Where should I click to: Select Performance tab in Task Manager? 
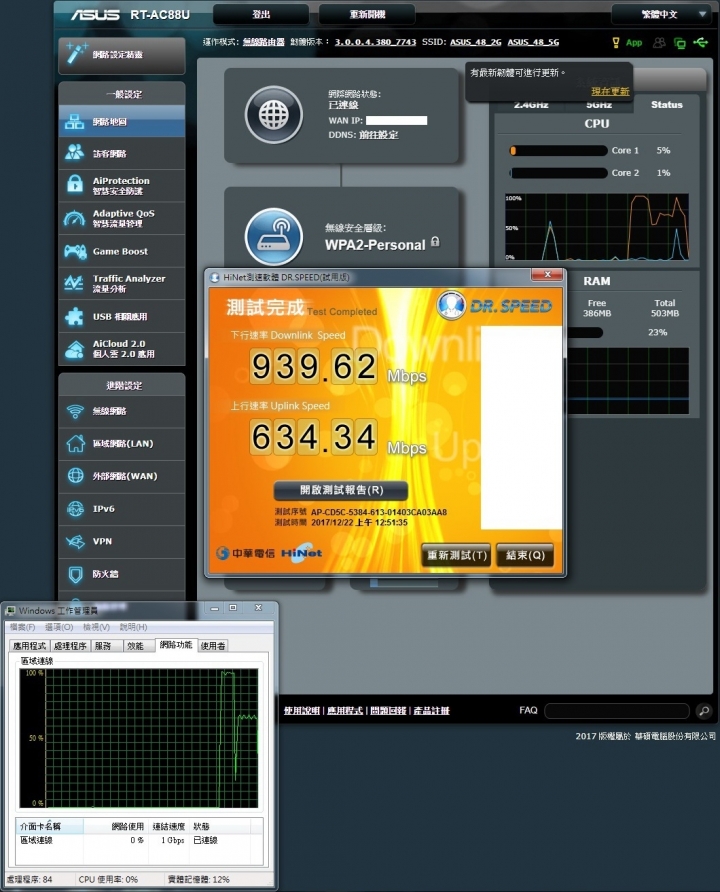click(x=138, y=646)
